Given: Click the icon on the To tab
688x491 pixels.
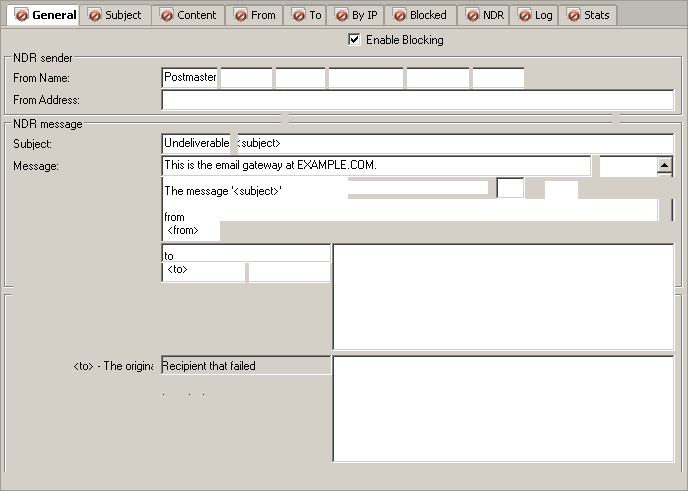Looking at the screenshot, I should click(297, 15).
